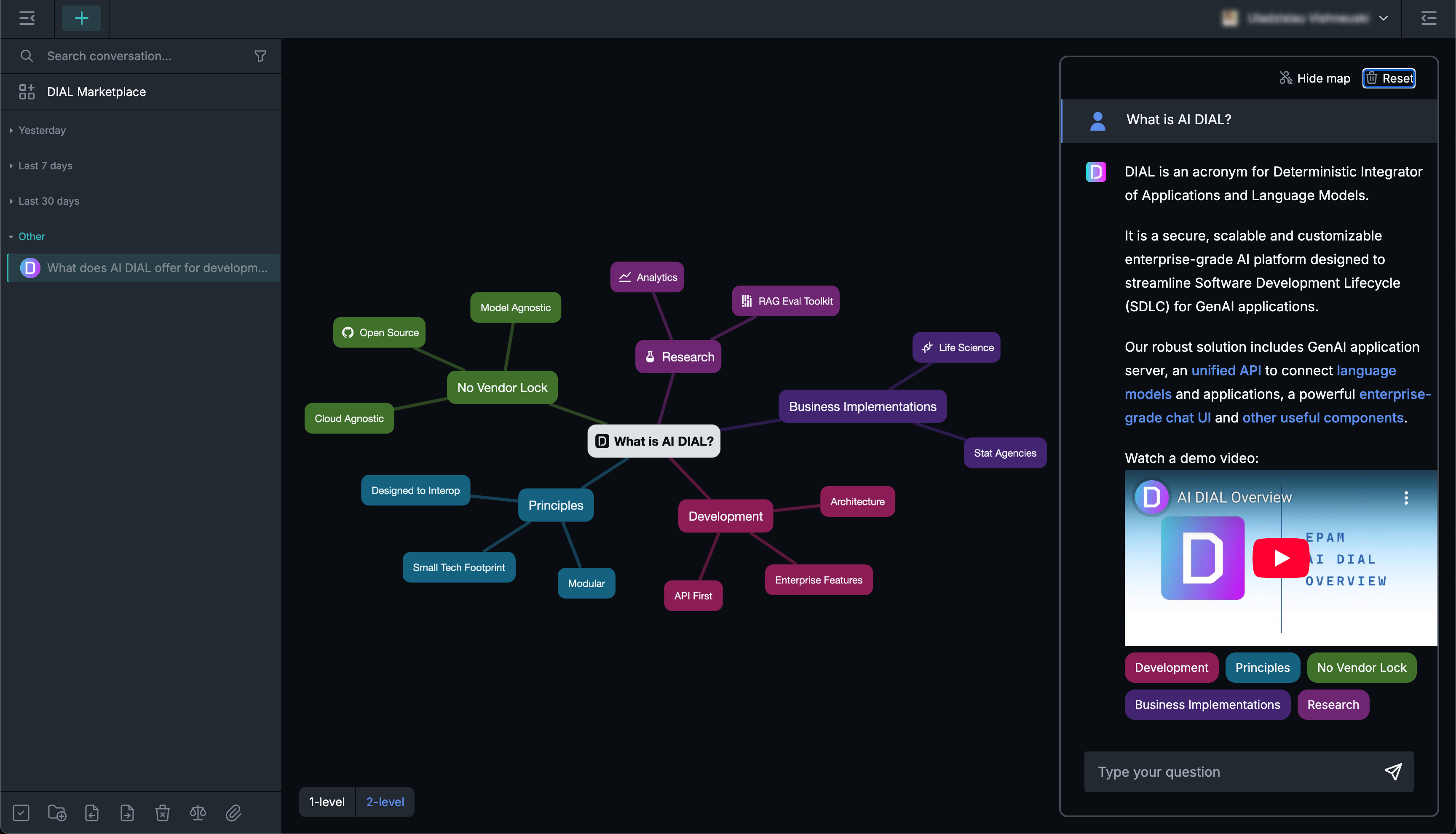Select the Development map node
The image size is (1456, 834).
point(726,516)
